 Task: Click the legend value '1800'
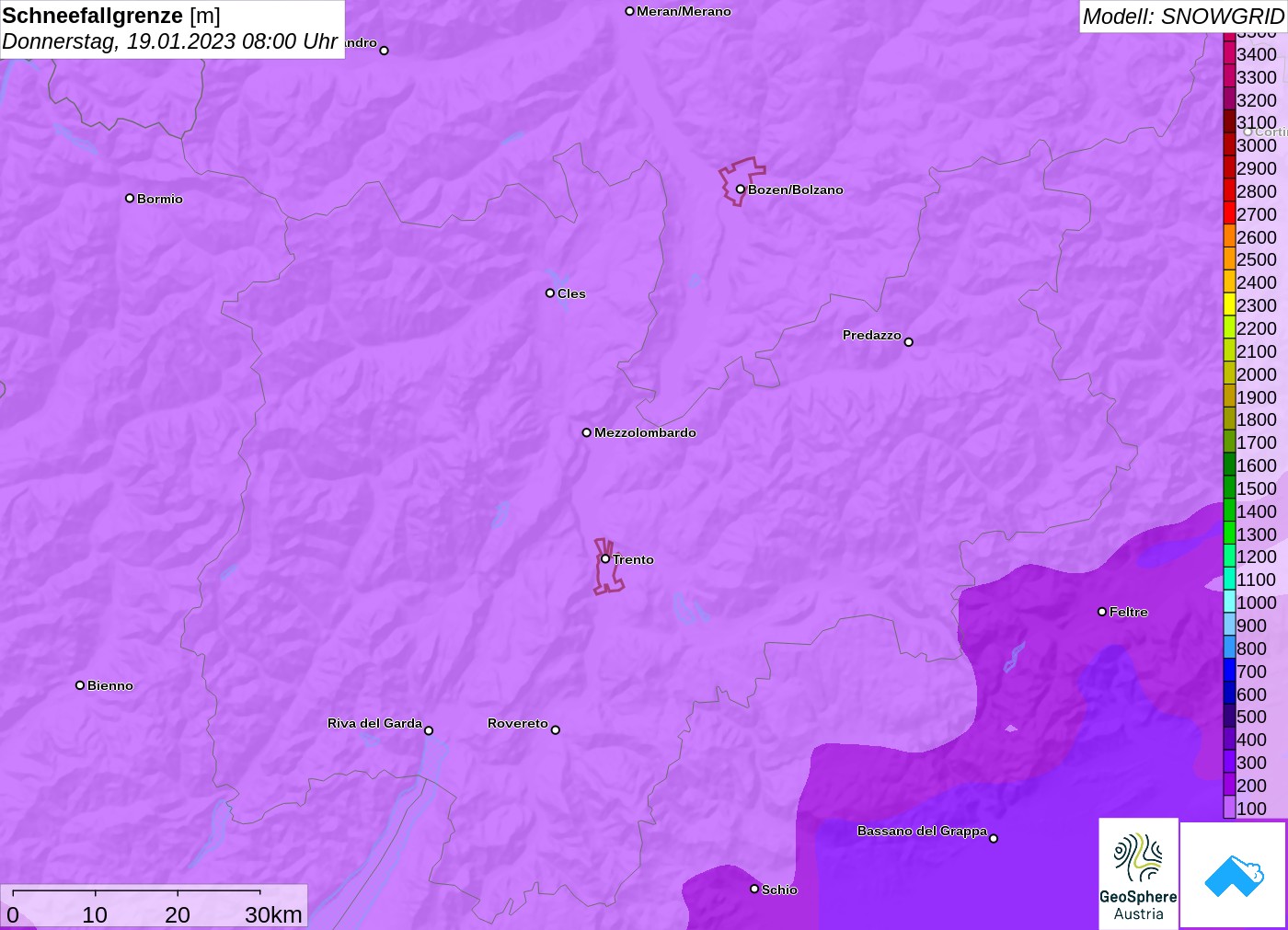click(1257, 419)
